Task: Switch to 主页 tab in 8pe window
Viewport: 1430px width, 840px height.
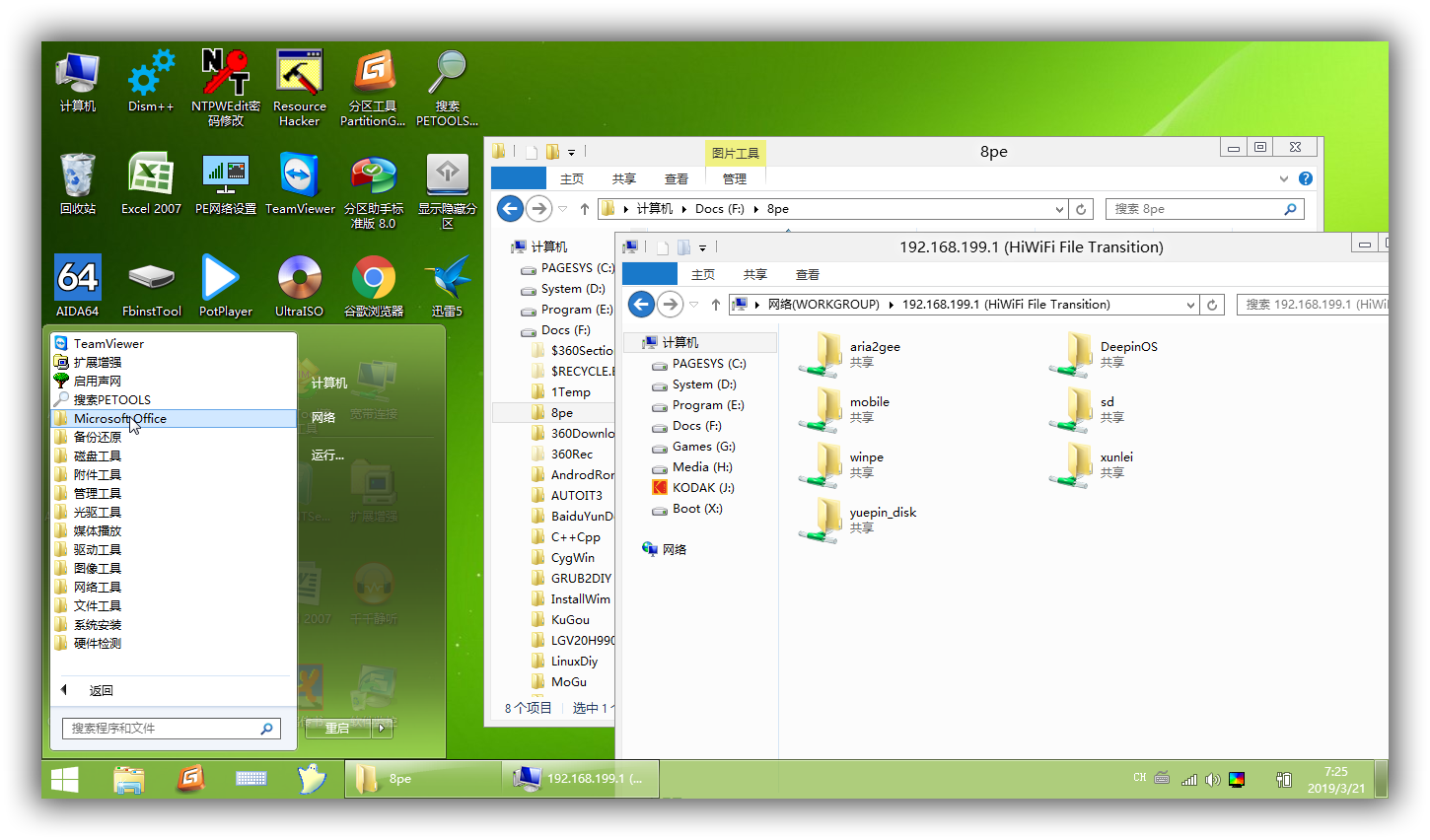Action: (x=572, y=178)
